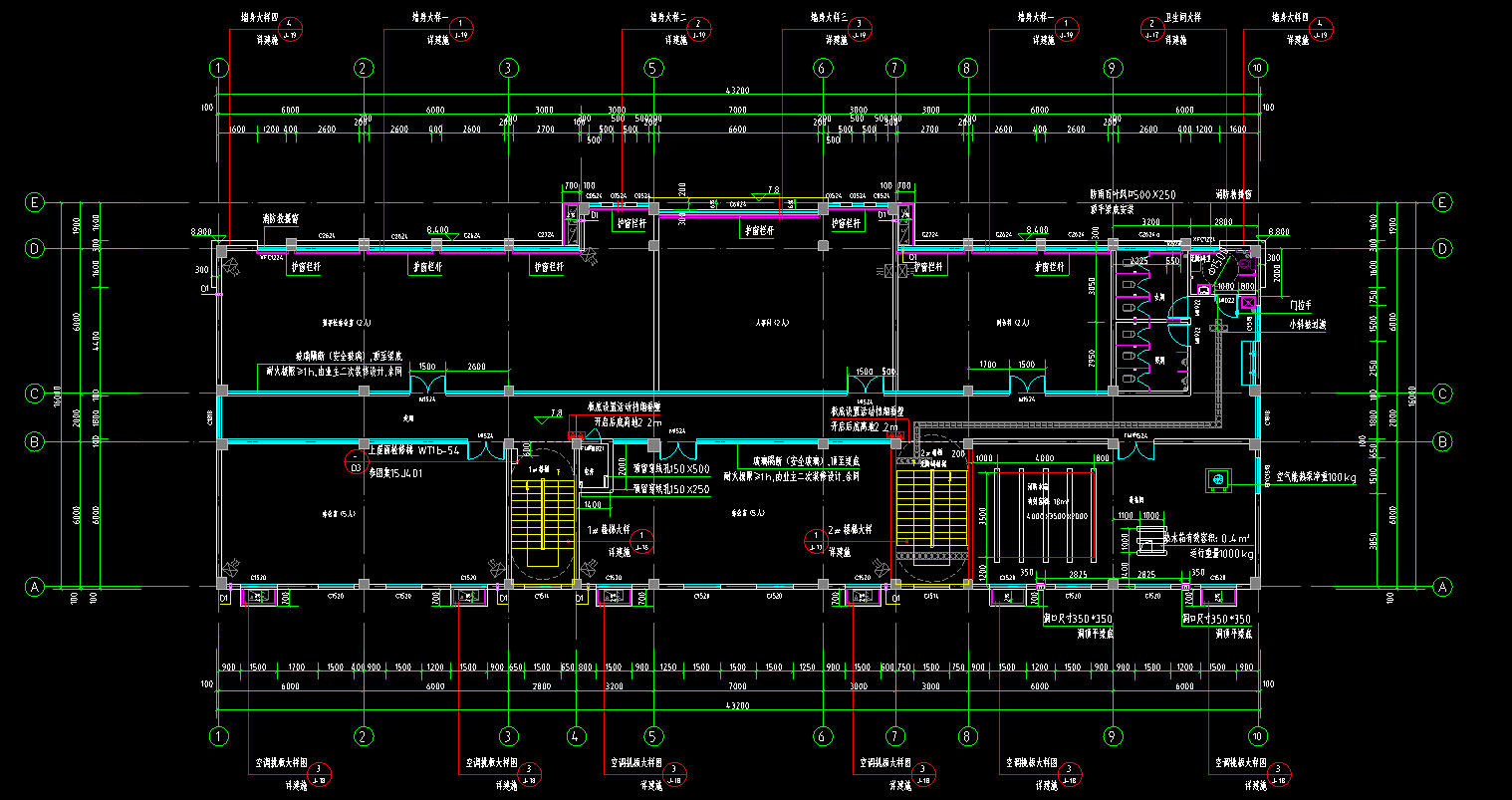Select axis bubble 10 in bottom row

point(1258,736)
